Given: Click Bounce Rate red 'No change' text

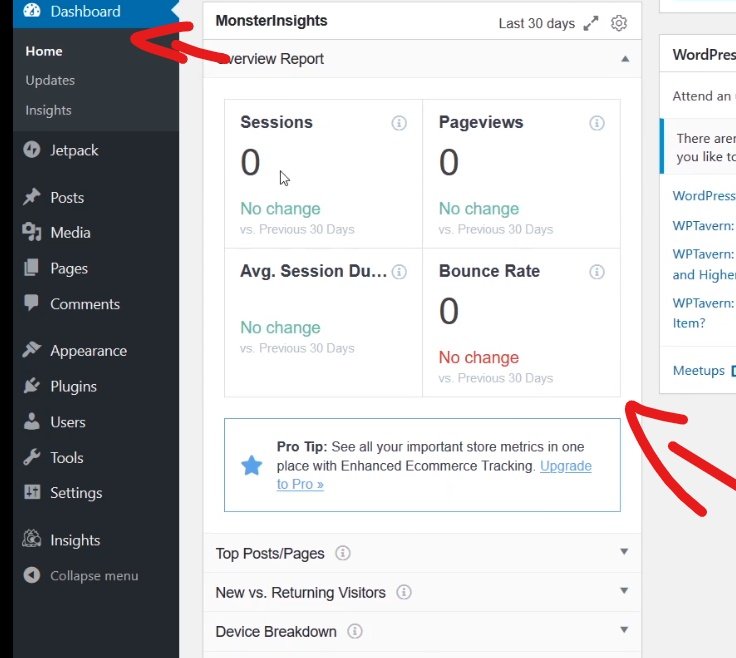Looking at the screenshot, I should (x=479, y=358).
